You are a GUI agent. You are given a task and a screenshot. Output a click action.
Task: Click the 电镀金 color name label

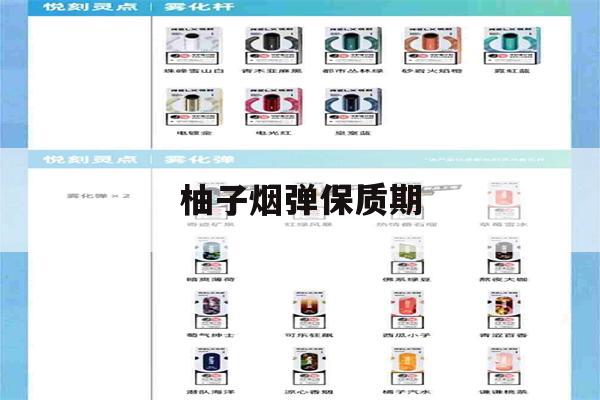[194, 133]
